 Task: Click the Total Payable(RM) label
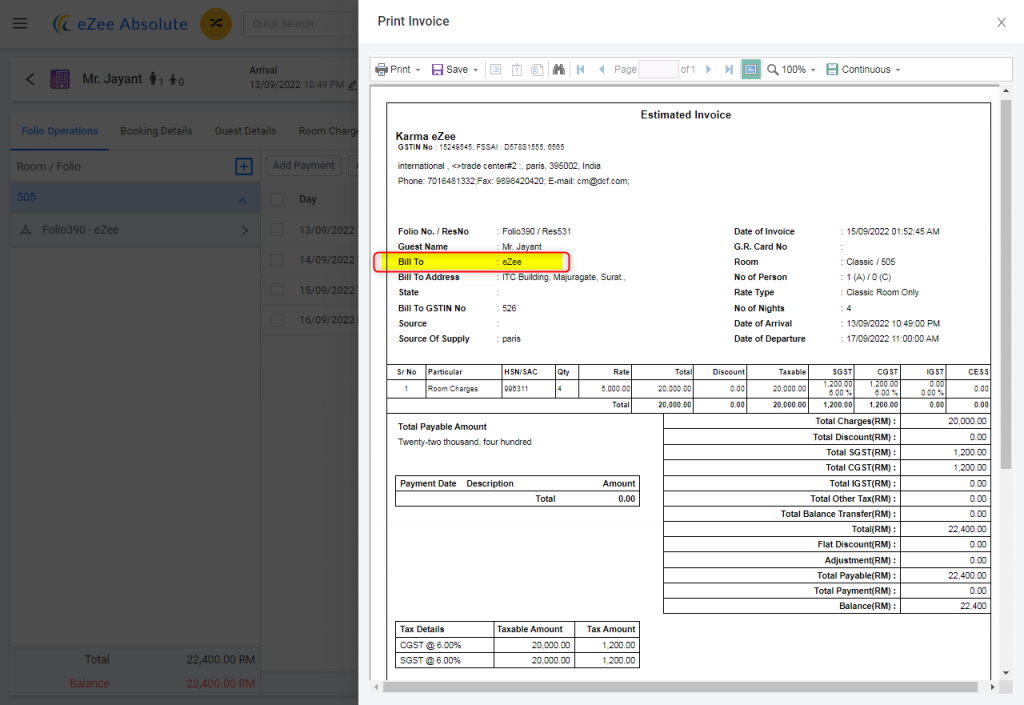[856, 576]
